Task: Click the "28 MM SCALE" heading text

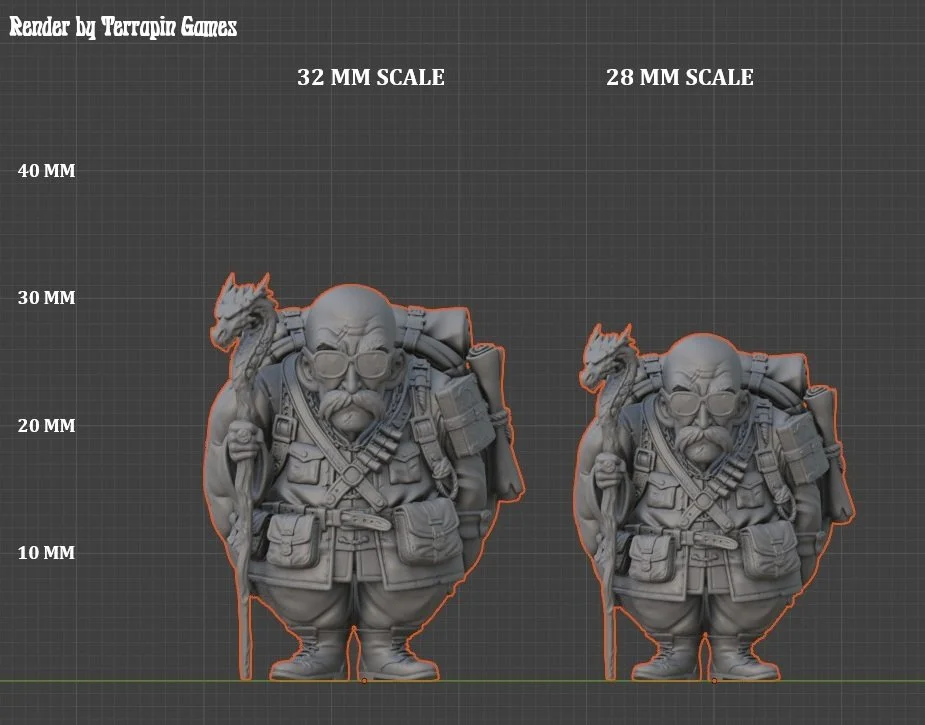Action: [x=680, y=77]
